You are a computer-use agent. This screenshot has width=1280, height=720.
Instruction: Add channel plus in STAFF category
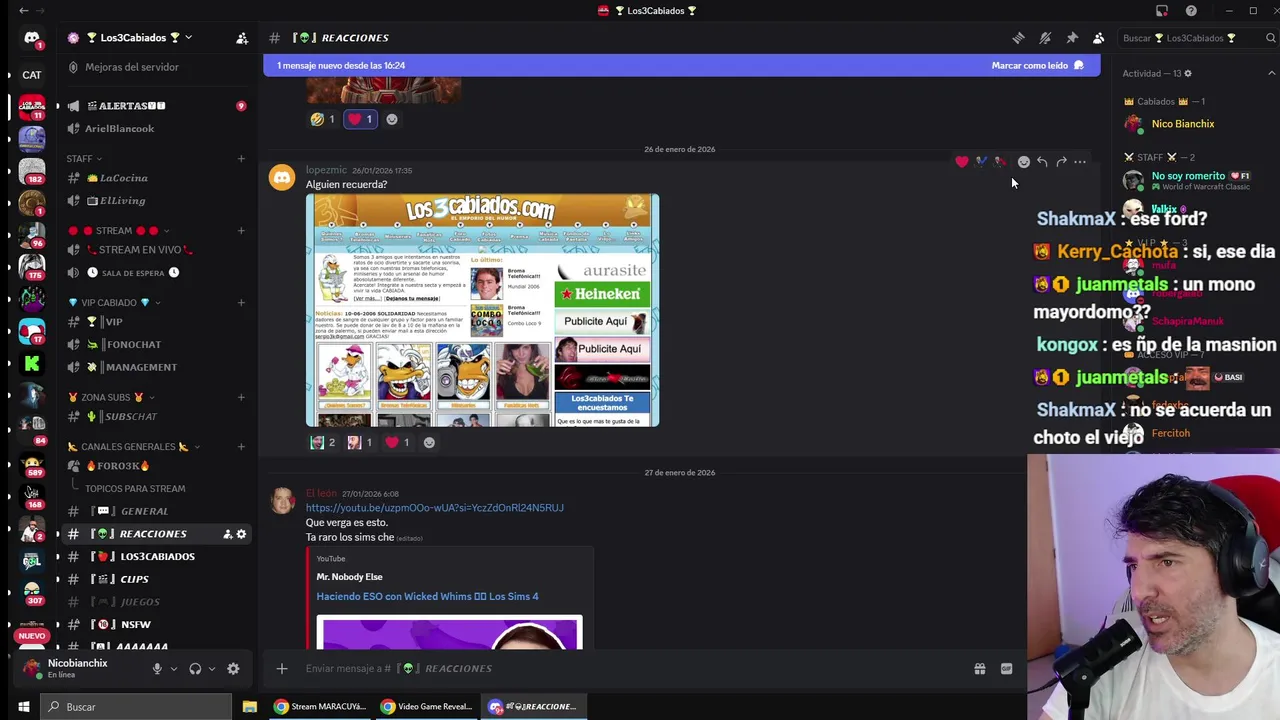[241, 159]
